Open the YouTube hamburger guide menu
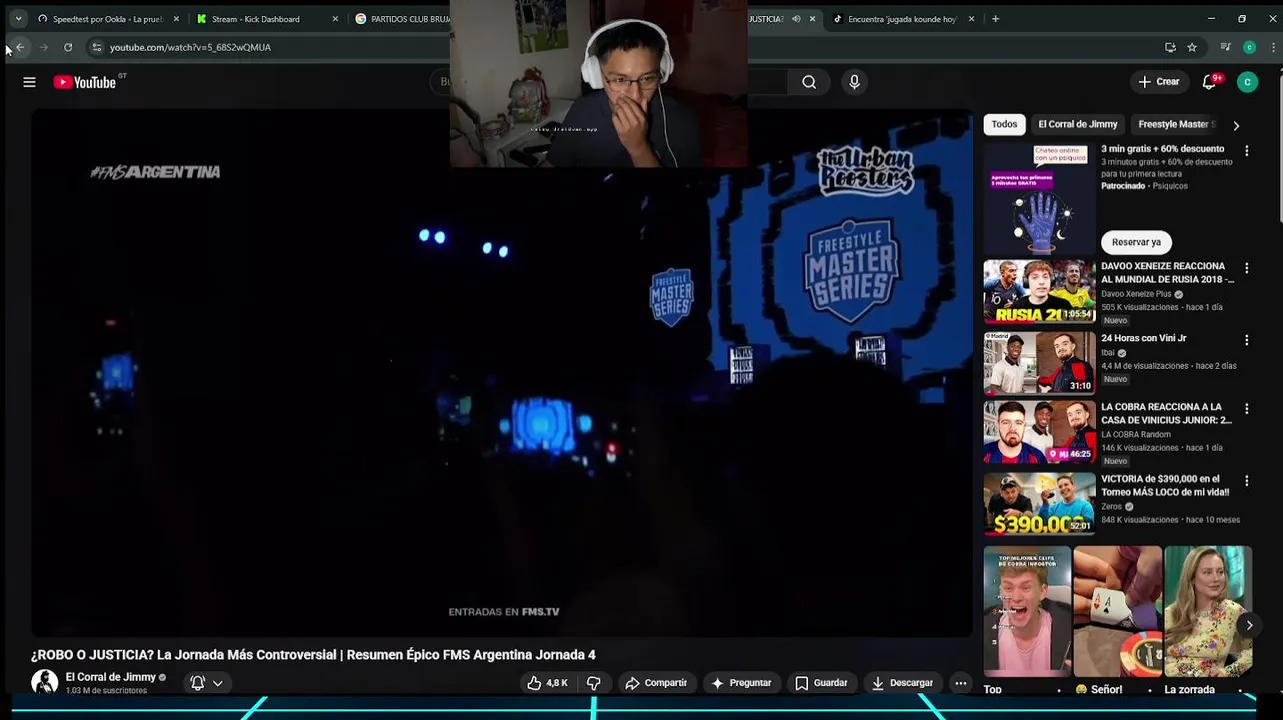 29,82
